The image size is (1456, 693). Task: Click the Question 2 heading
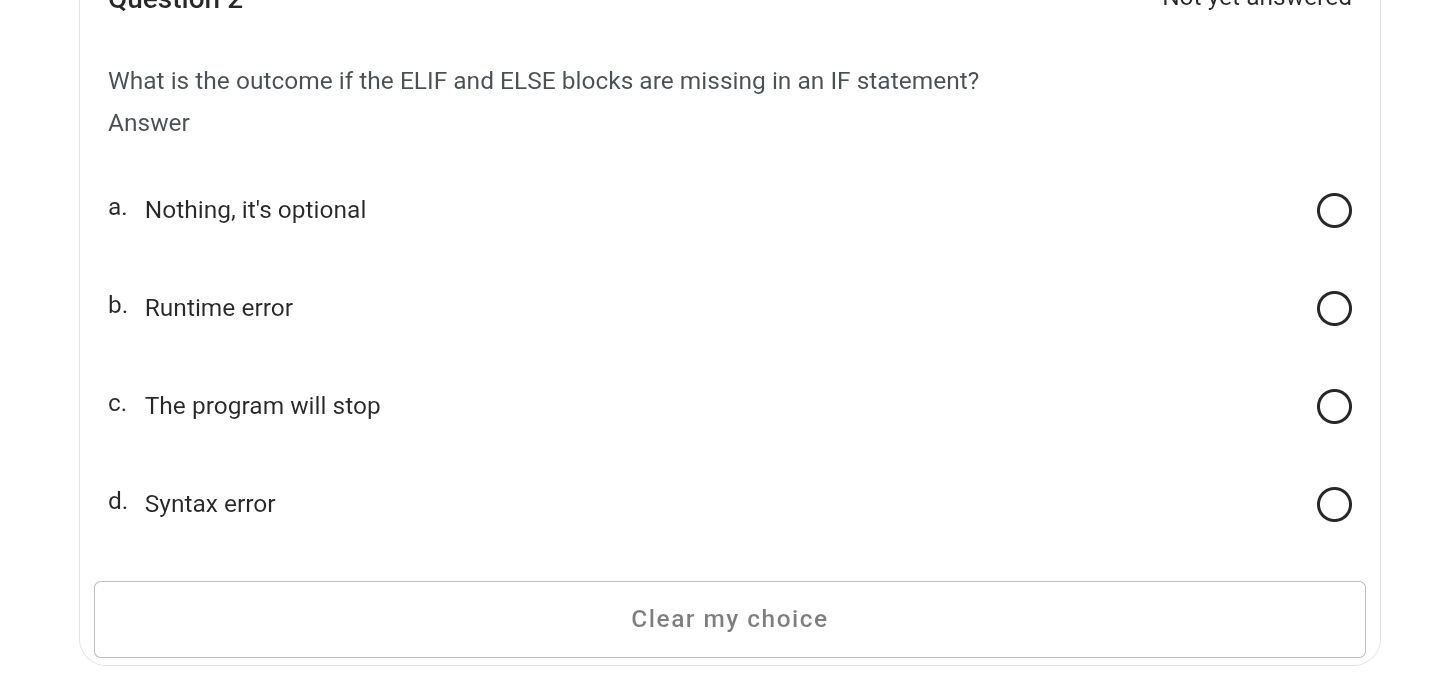pyautogui.click(x=175, y=5)
